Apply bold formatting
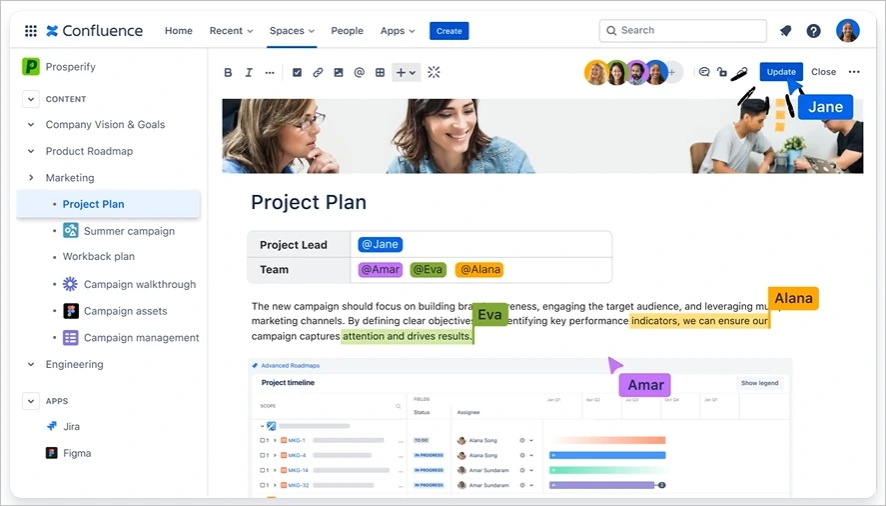The image size is (886, 506). coord(228,72)
